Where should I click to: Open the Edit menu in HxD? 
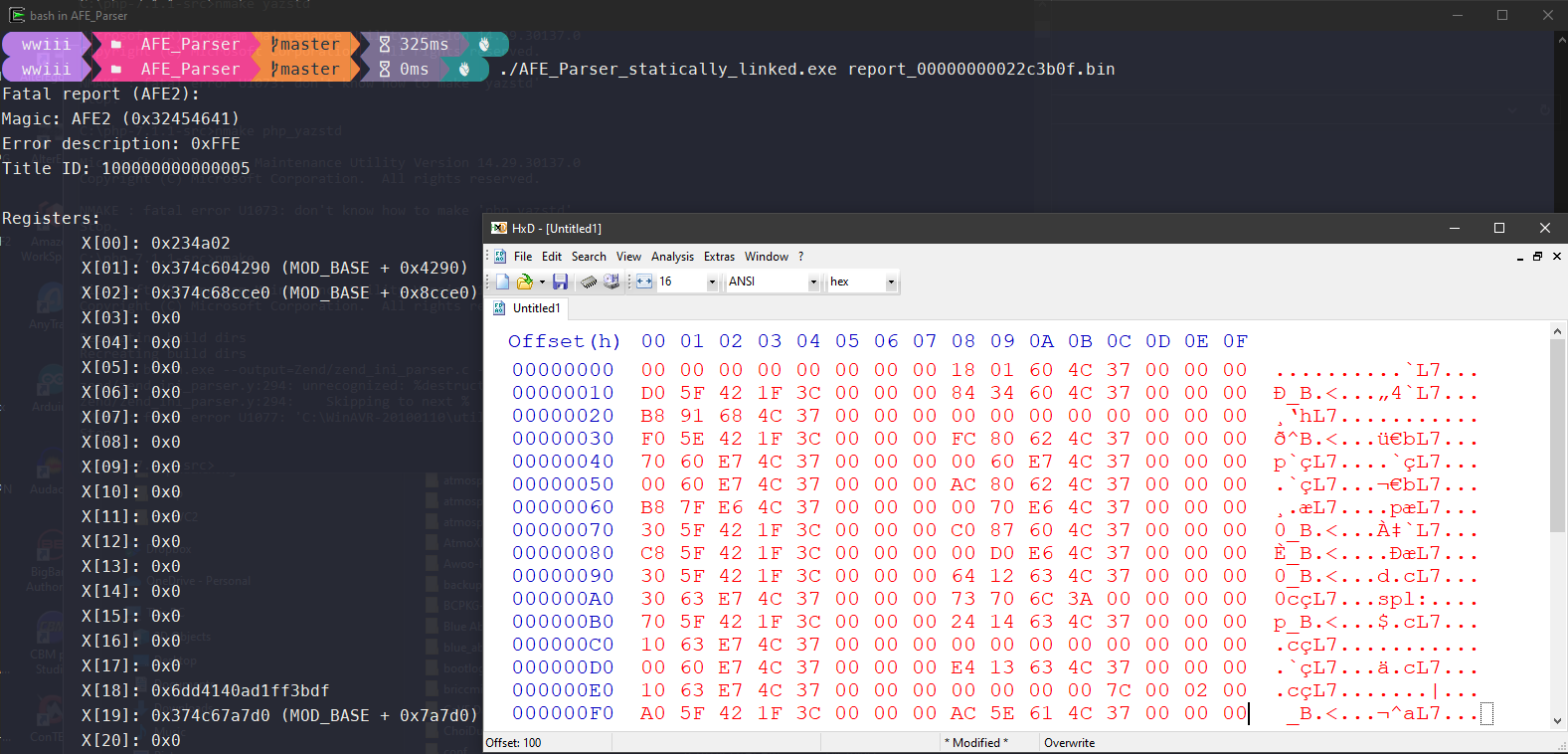click(552, 257)
